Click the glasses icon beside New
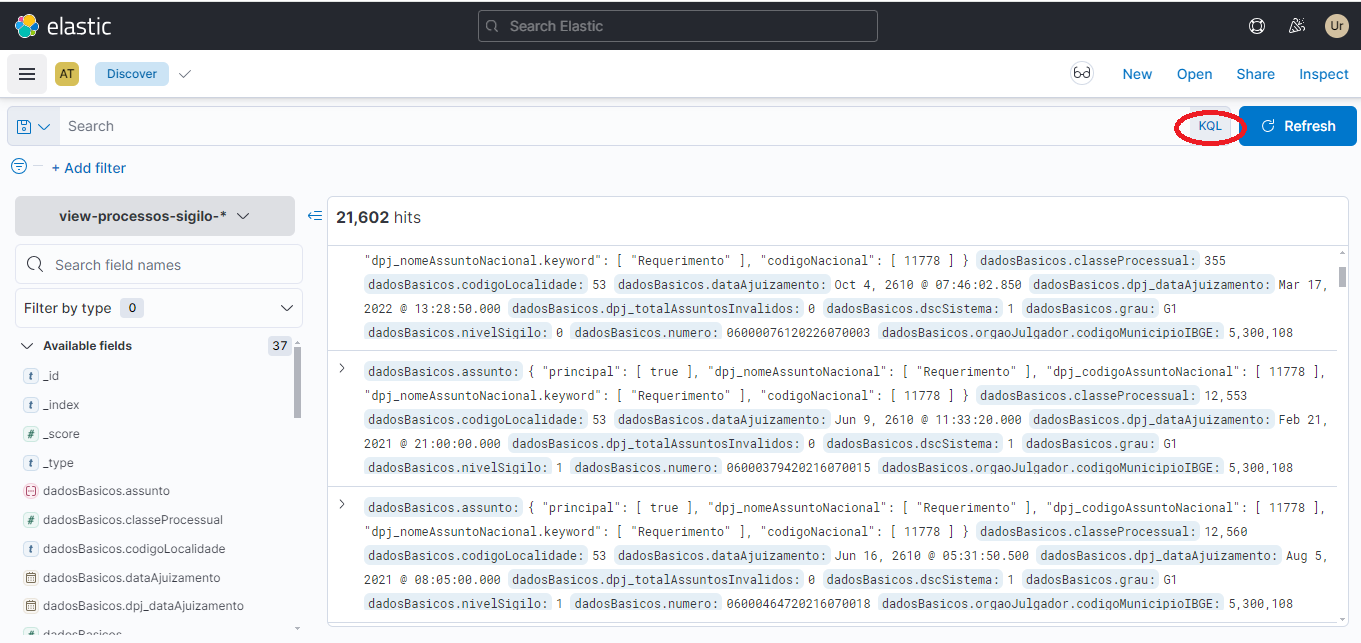Image resolution: width=1361 pixels, height=643 pixels. coord(1081,74)
